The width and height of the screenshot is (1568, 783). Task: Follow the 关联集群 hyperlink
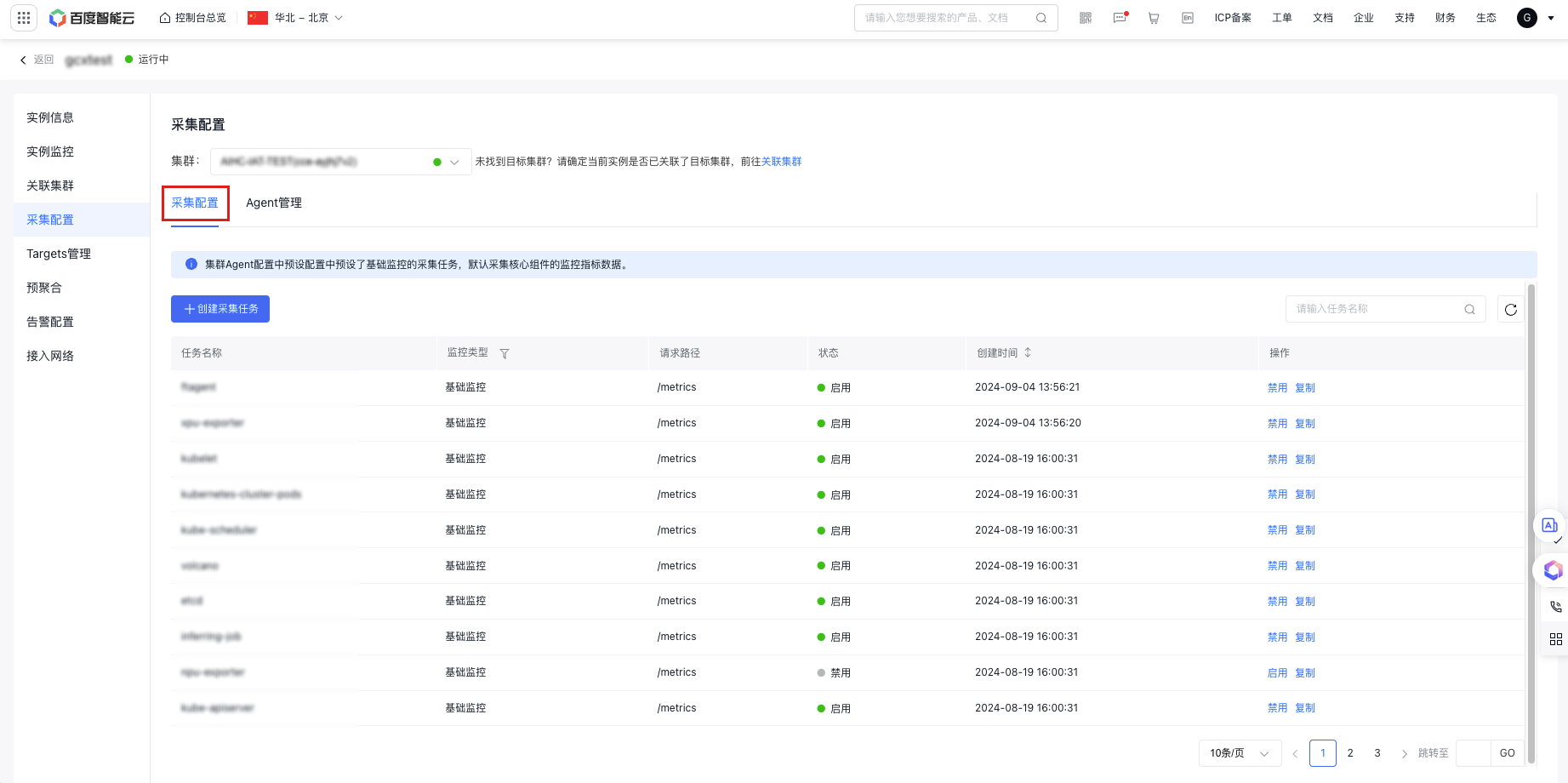coord(781,162)
